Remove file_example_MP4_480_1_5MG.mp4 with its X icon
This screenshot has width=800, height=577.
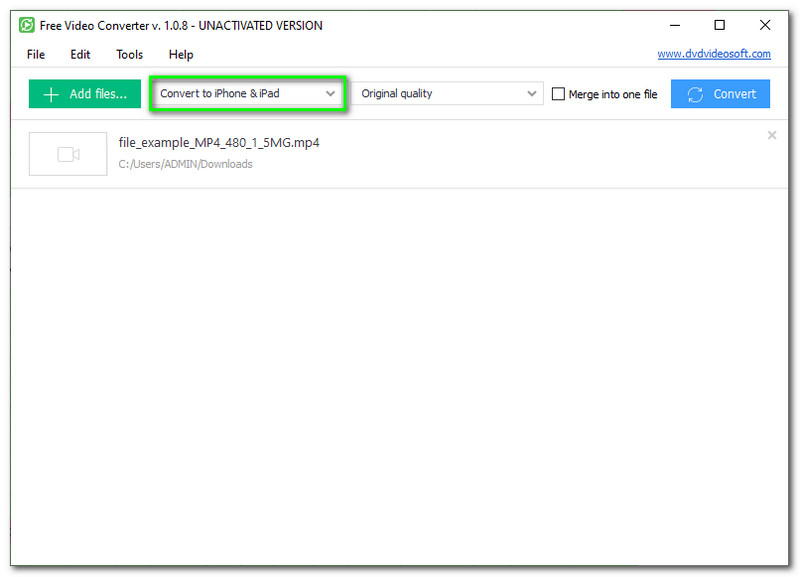pyautogui.click(x=772, y=135)
